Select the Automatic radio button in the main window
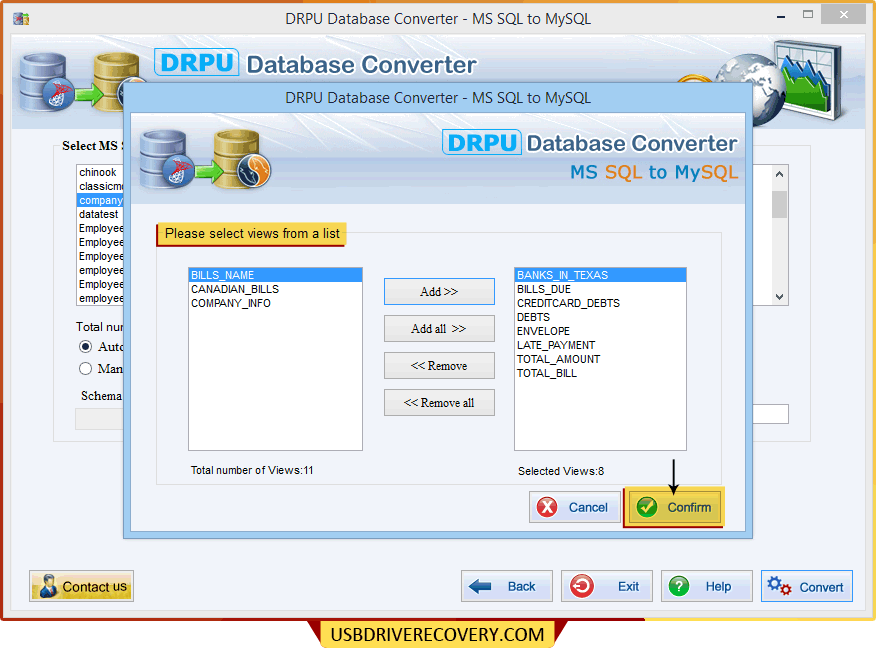The width and height of the screenshot is (876, 648). pyautogui.click(x=85, y=347)
